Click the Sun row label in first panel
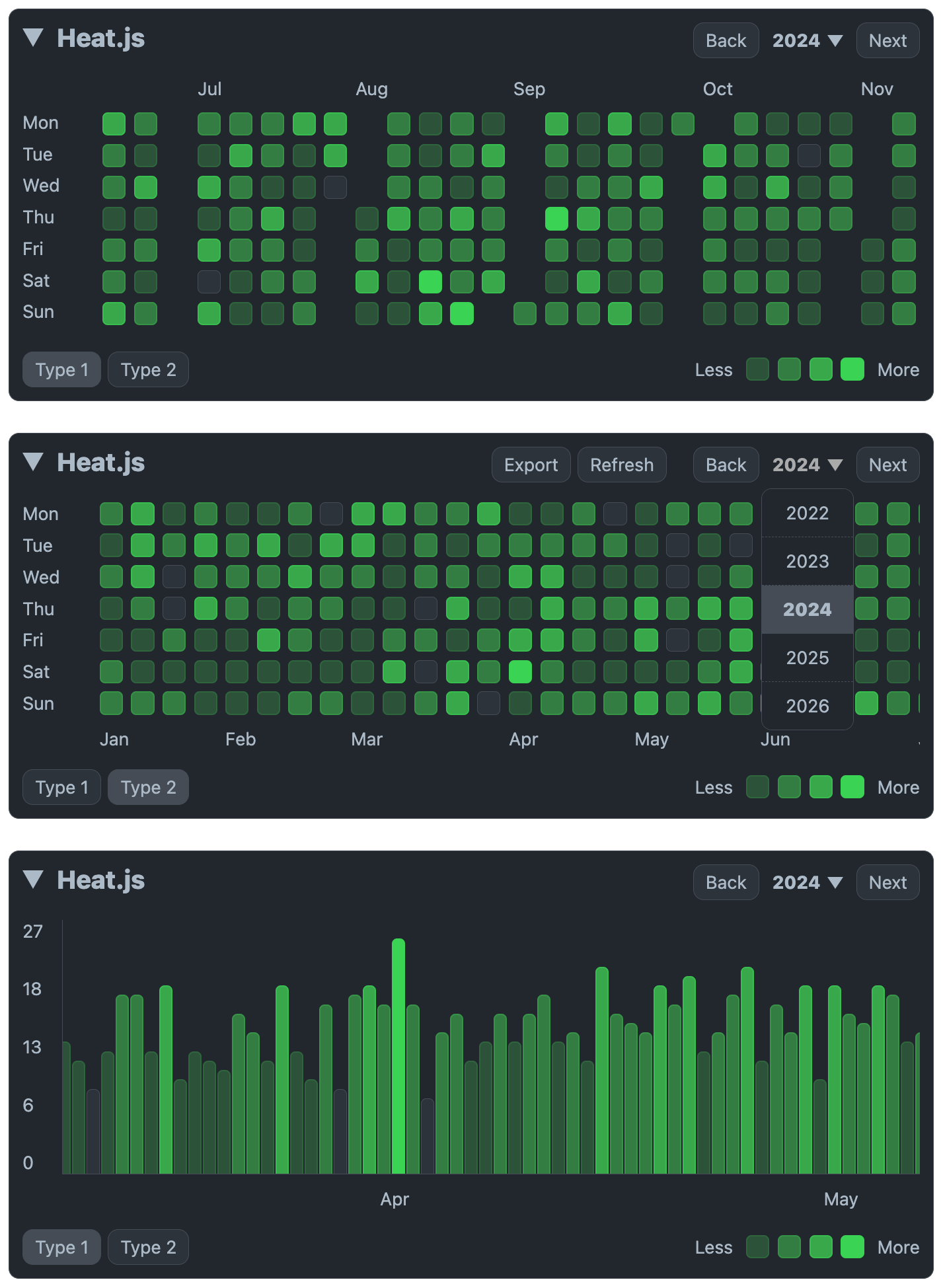This screenshot has width=943, height=1288. point(38,312)
